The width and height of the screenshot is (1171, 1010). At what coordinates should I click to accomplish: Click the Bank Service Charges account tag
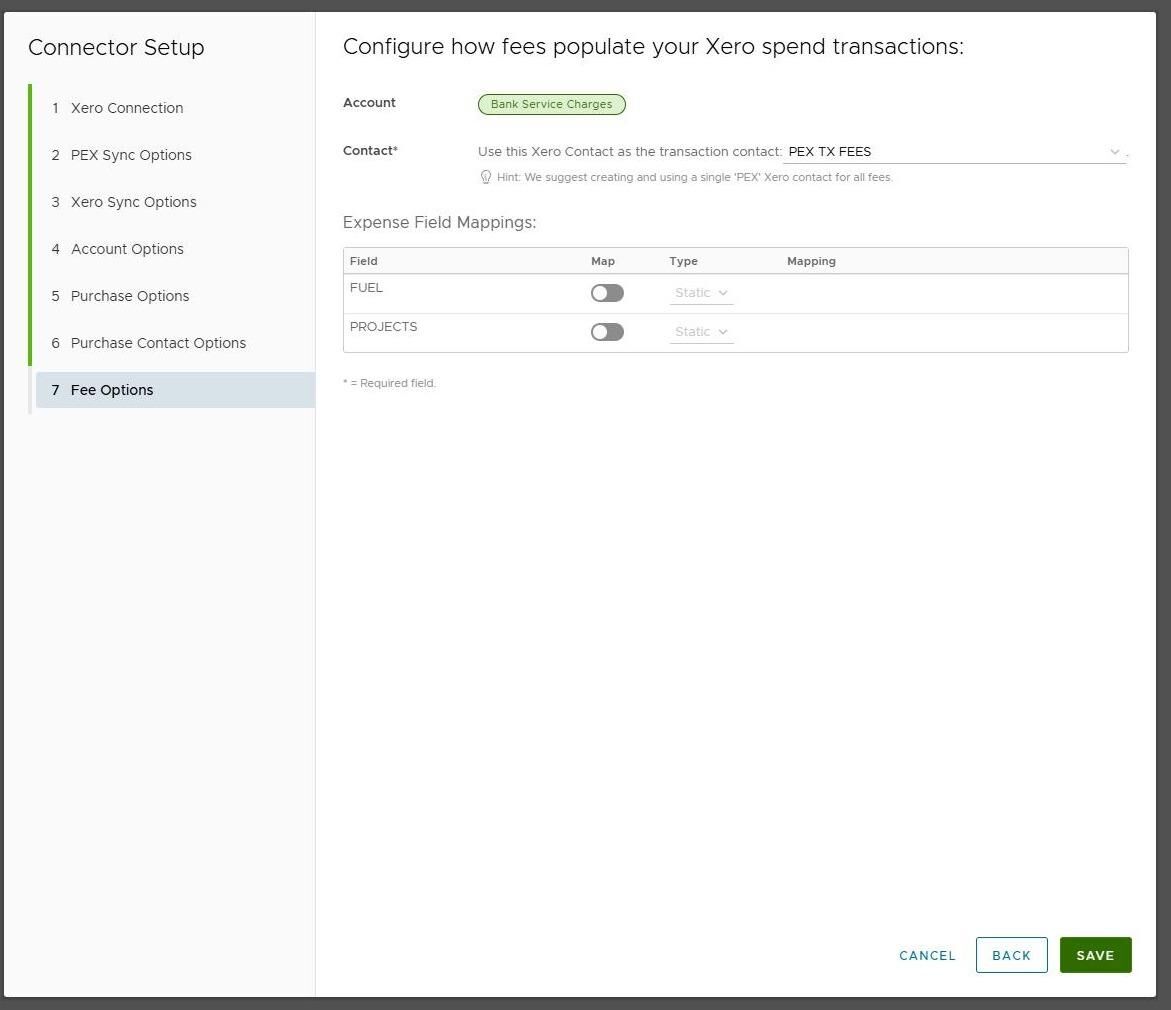click(551, 104)
